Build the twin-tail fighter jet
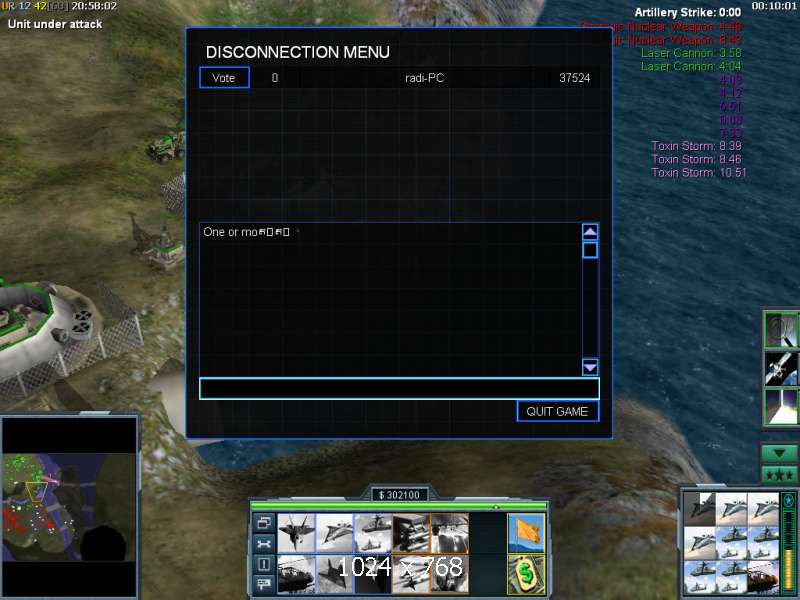 click(x=296, y=534)
